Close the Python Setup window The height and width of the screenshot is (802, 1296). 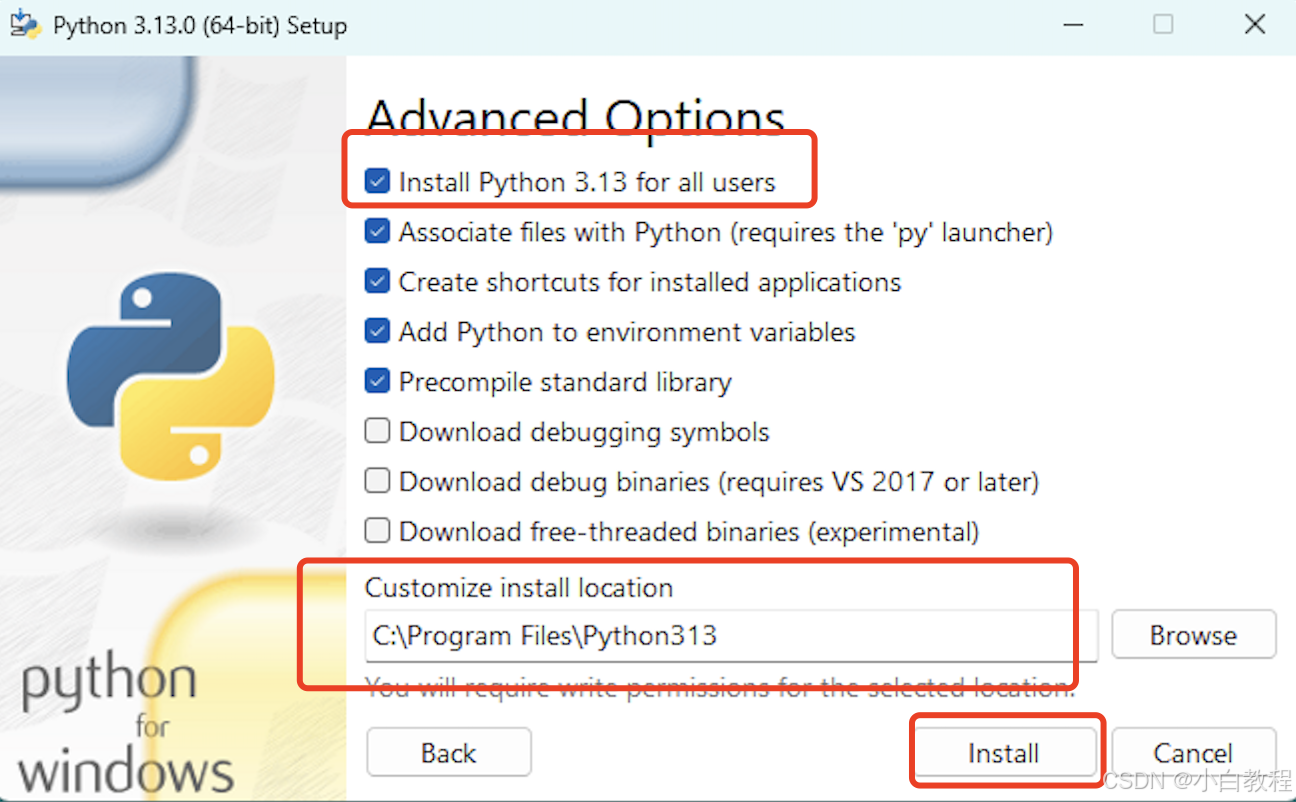1255,23
